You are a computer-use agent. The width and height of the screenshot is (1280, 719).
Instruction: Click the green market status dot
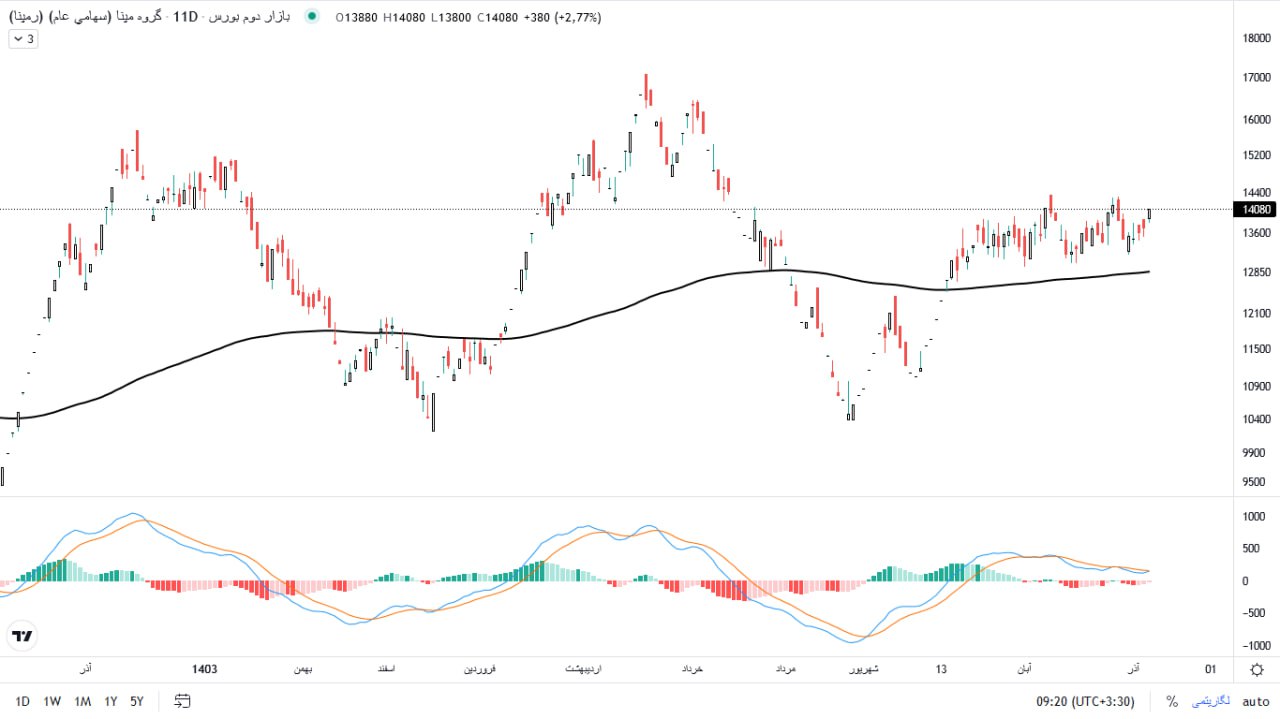click(313, 17)
